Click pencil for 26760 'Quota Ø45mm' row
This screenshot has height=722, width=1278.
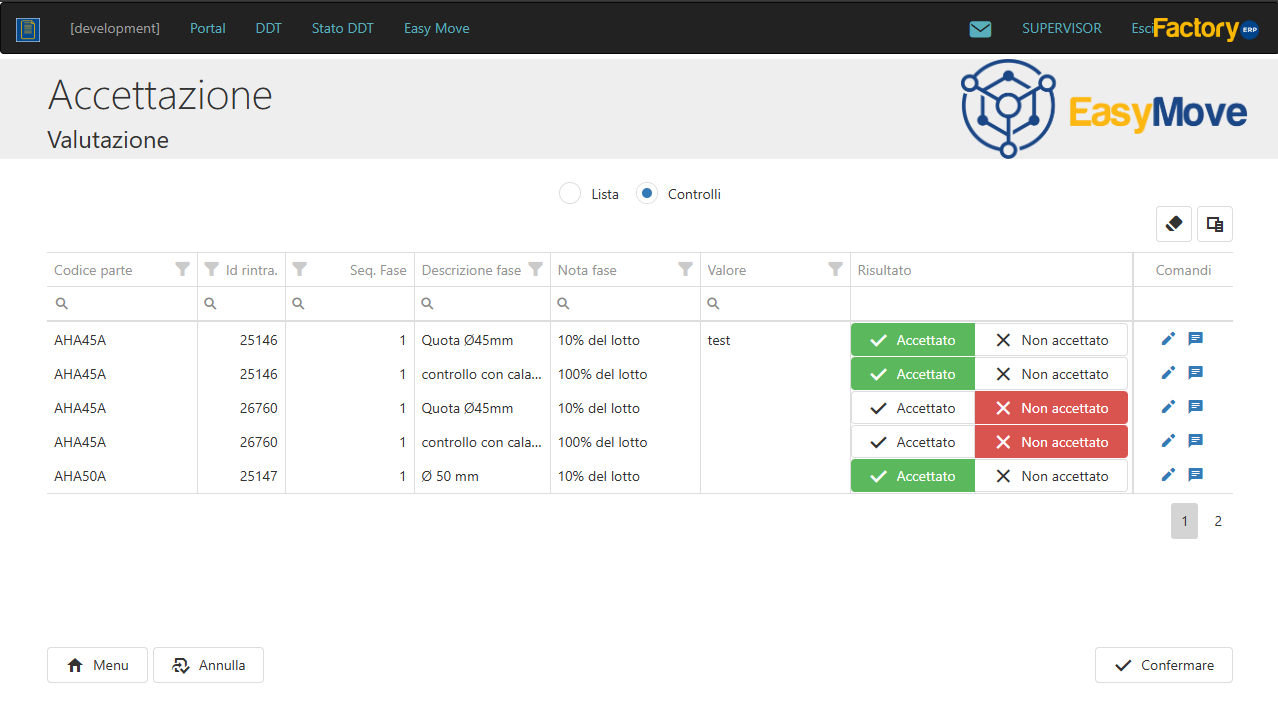1168,407
